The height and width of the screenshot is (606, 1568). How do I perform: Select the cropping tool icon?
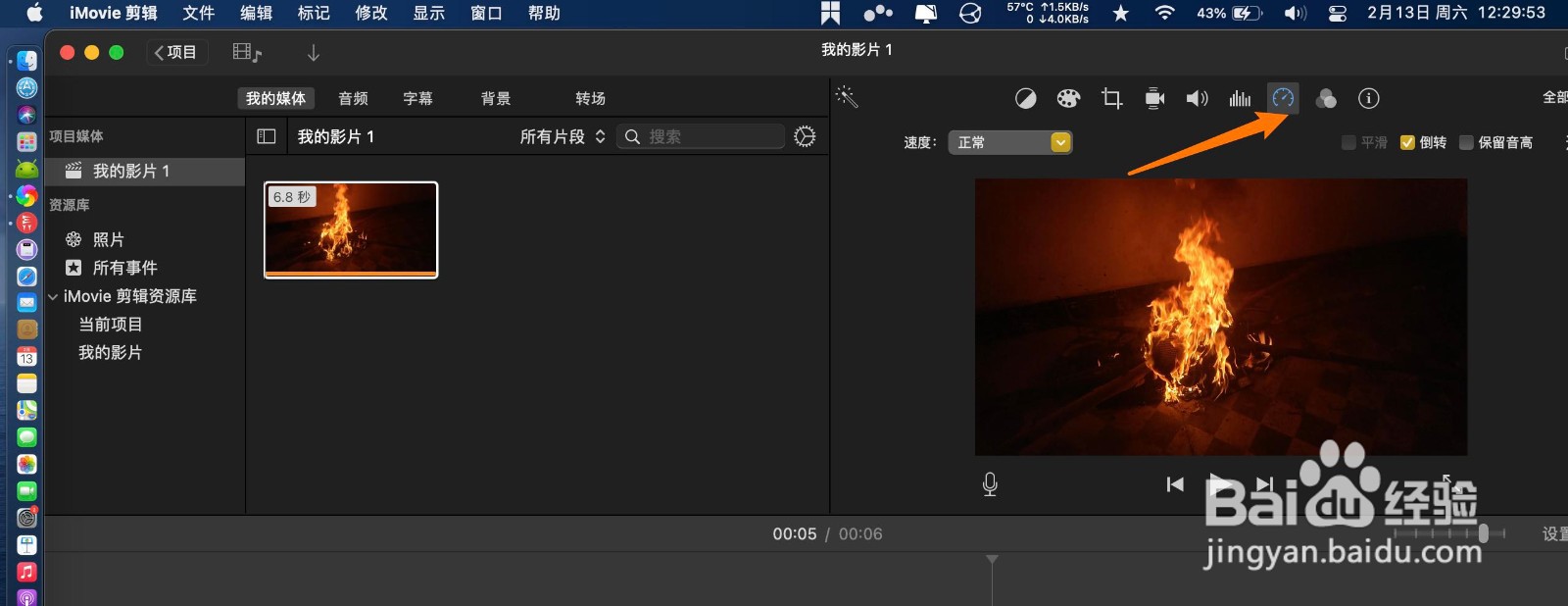[x=1111, y=98]
